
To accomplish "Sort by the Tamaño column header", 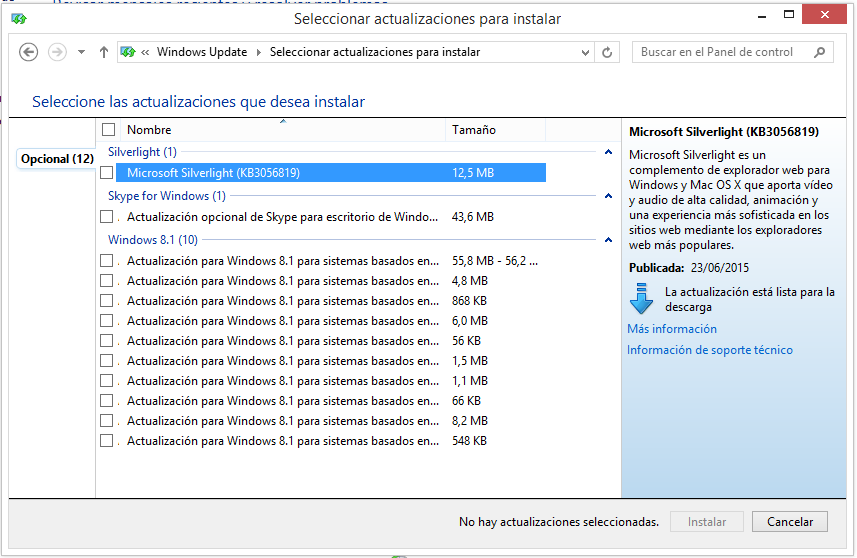I will click(496, 130).
